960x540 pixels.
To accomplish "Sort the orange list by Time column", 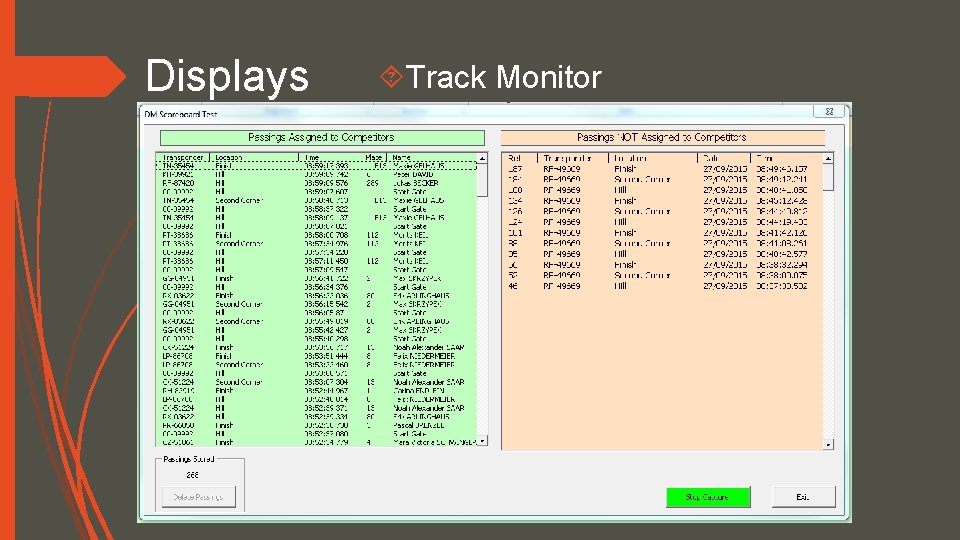I will tap(787, 158).
